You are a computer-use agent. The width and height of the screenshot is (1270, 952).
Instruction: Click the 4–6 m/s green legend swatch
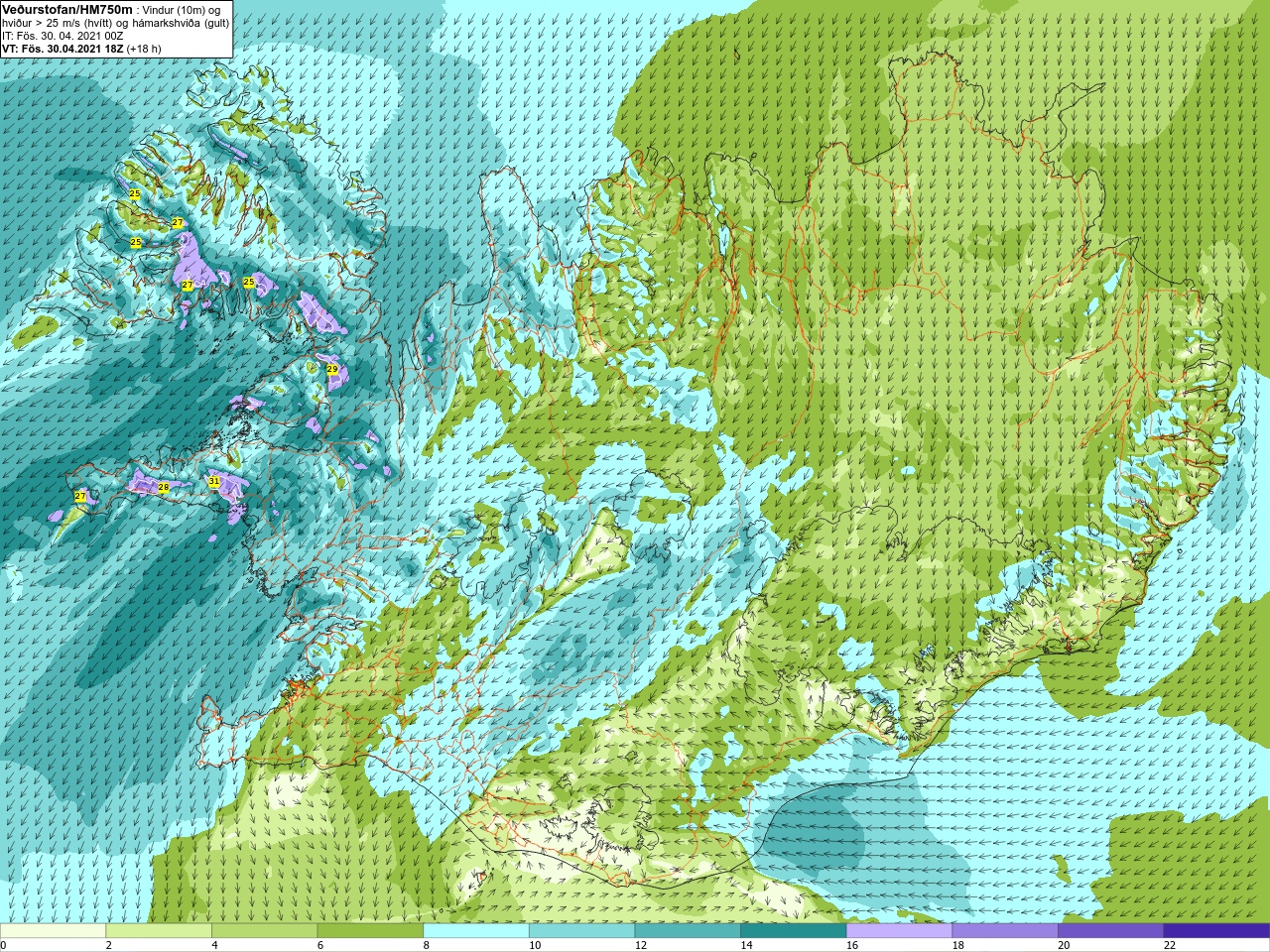point(265,931)
